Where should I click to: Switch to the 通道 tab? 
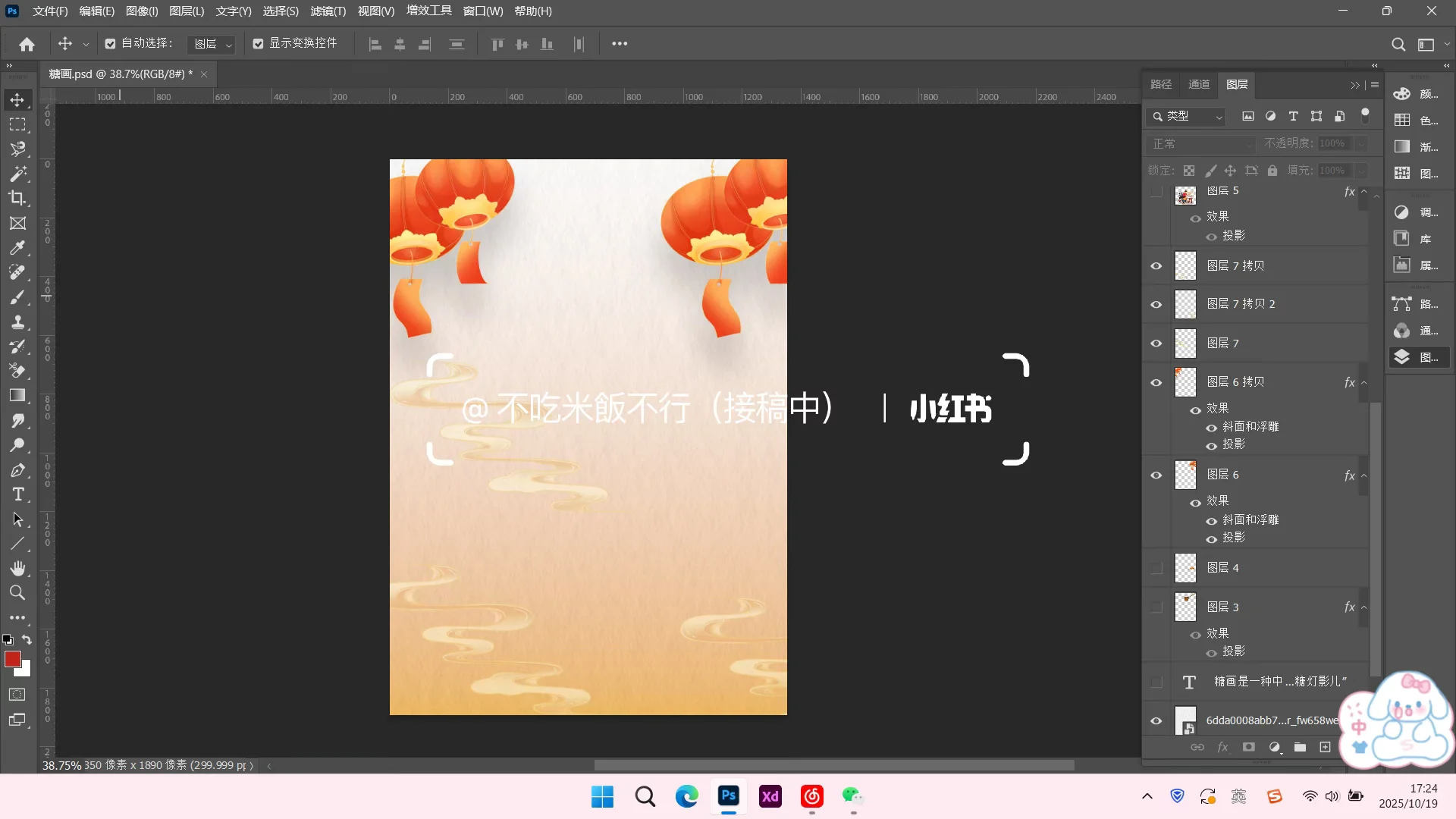tap(1198, 84)
